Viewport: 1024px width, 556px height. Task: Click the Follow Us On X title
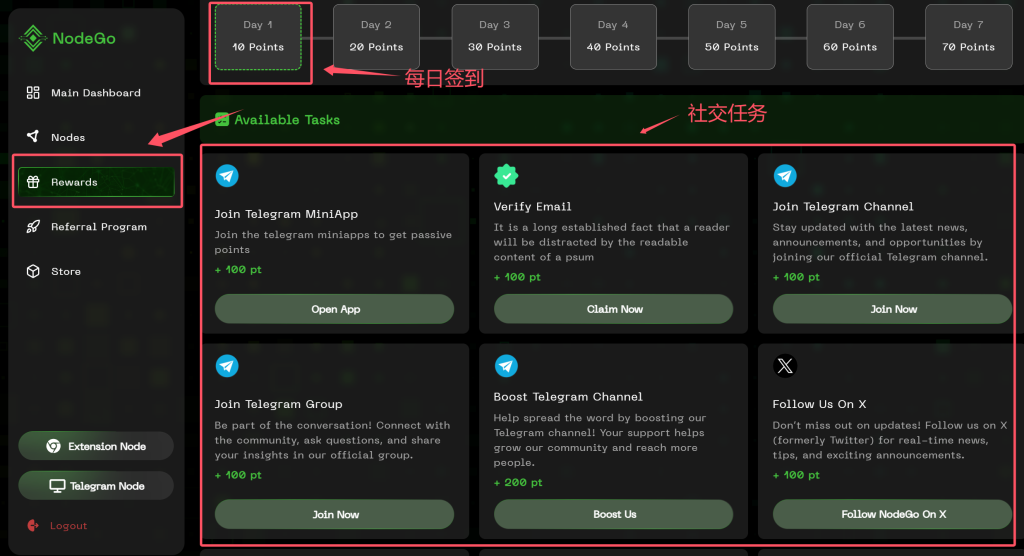pyautogui.click(x=819, y=404)
